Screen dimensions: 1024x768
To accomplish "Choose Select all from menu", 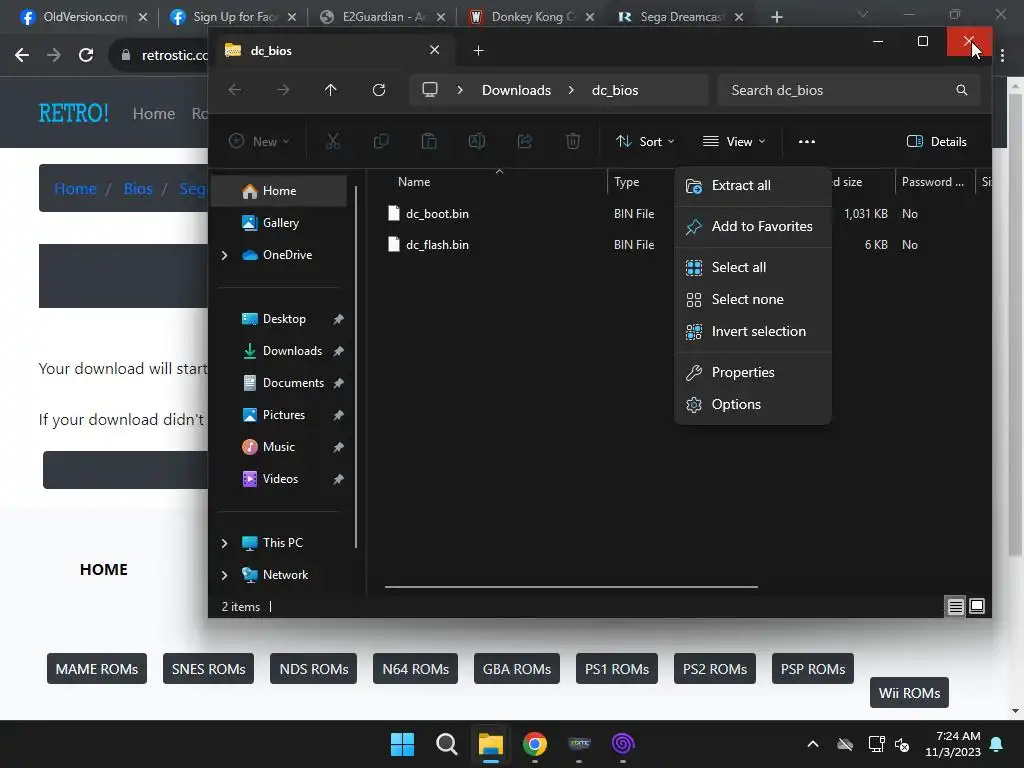I will (x=753, y=267).
